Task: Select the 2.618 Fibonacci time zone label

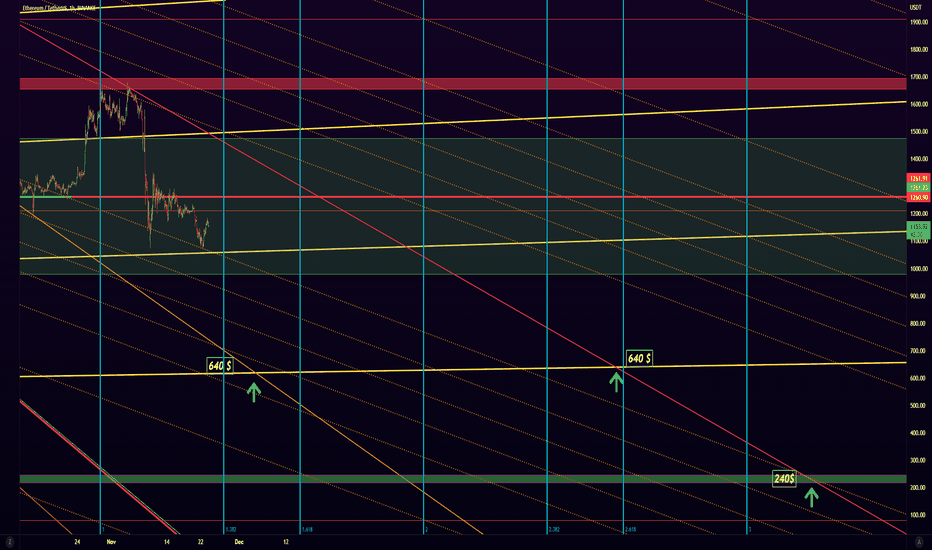Action: 631,529
